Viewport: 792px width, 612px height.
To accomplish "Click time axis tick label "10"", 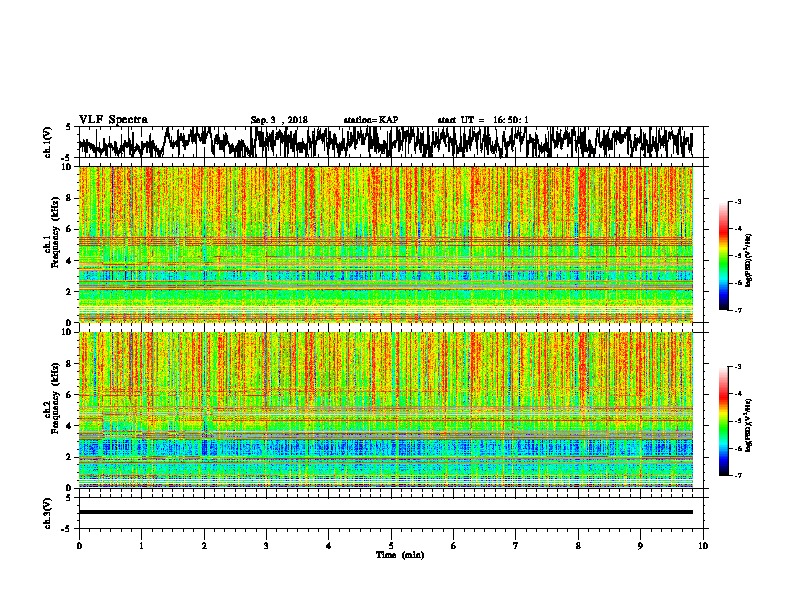I will point(703,546).
